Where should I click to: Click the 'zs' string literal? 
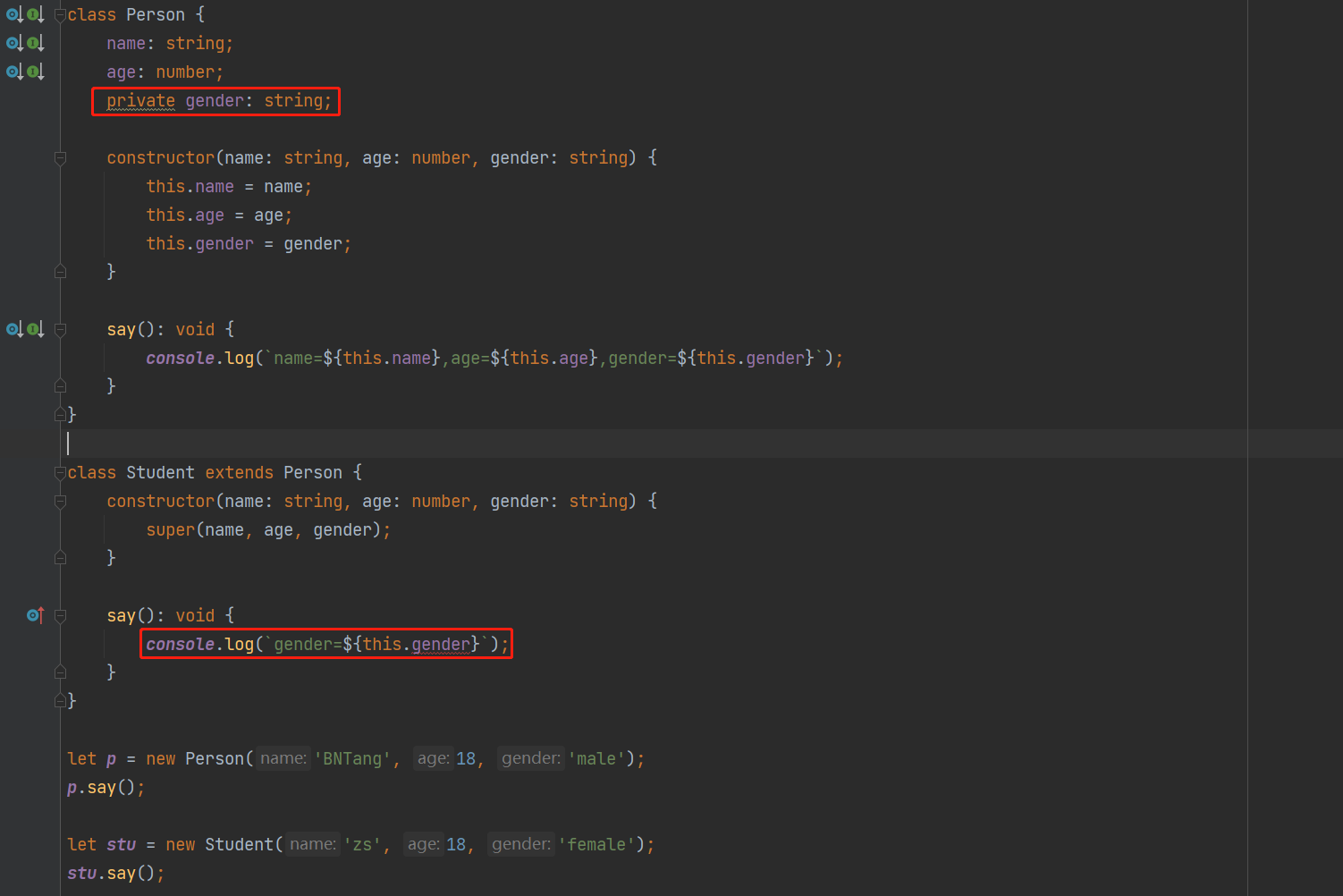click(362, 845)
